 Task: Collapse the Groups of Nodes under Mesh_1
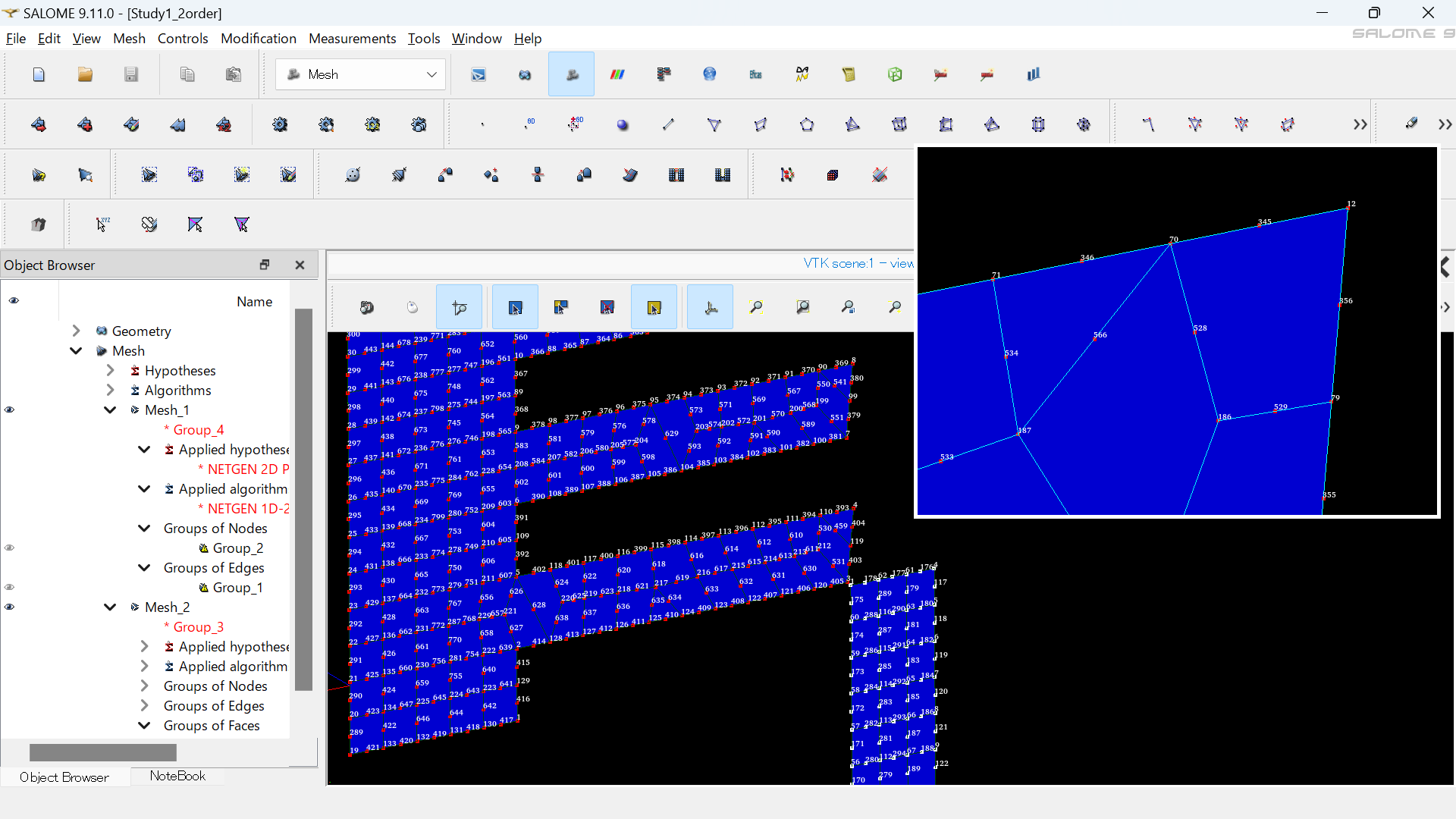click(x=144, y=529)
